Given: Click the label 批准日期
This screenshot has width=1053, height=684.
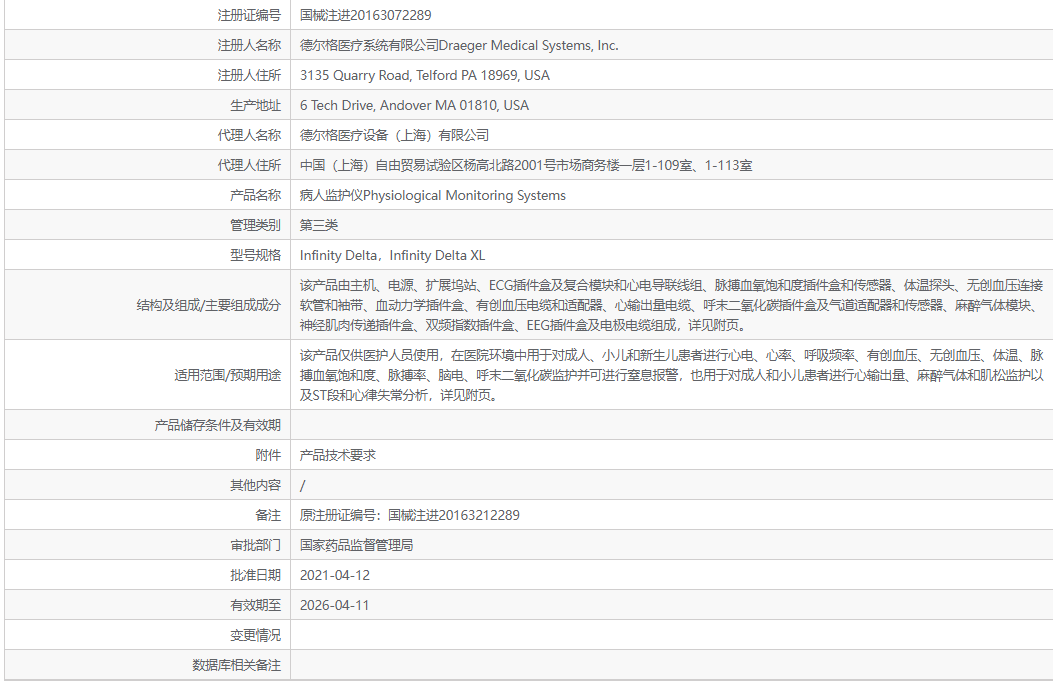Looking at the screenshot, I should (x=255, y=575).
